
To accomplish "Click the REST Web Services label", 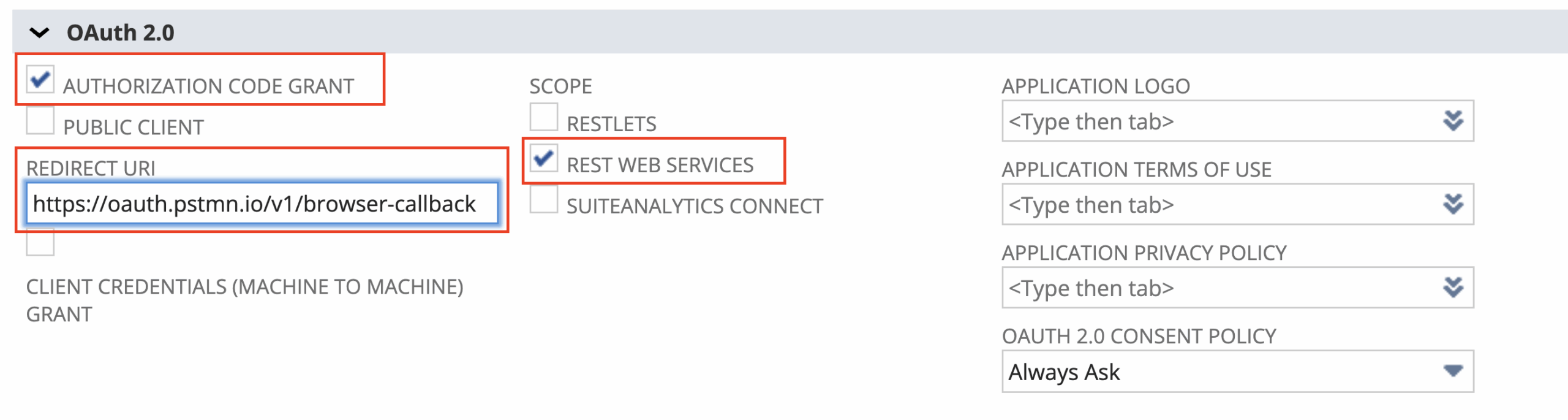I will click(x=660, y=165).
